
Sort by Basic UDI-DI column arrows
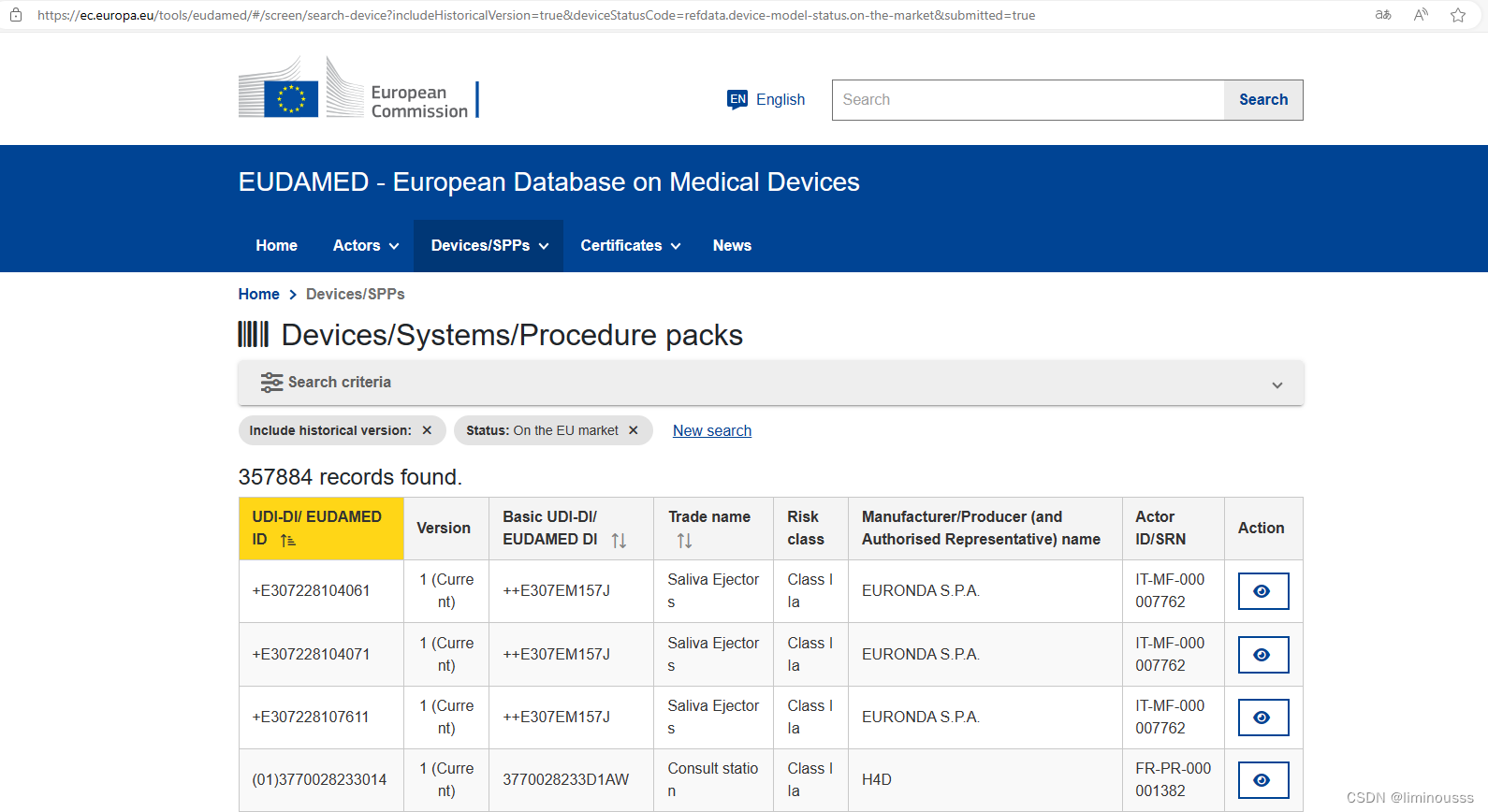tap(619, 540)
